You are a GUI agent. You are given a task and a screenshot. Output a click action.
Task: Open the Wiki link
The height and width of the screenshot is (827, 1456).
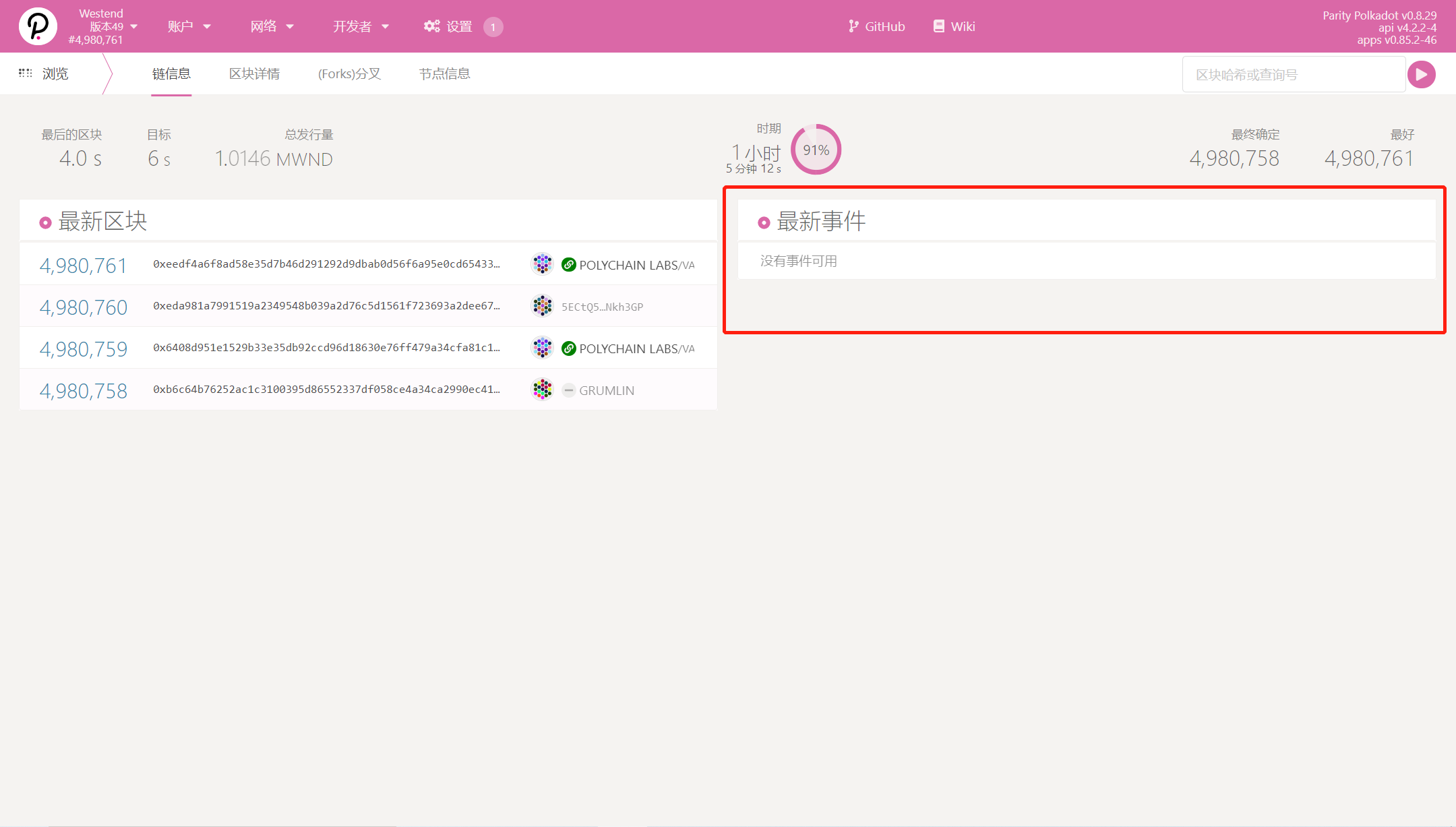click(954, 26)
